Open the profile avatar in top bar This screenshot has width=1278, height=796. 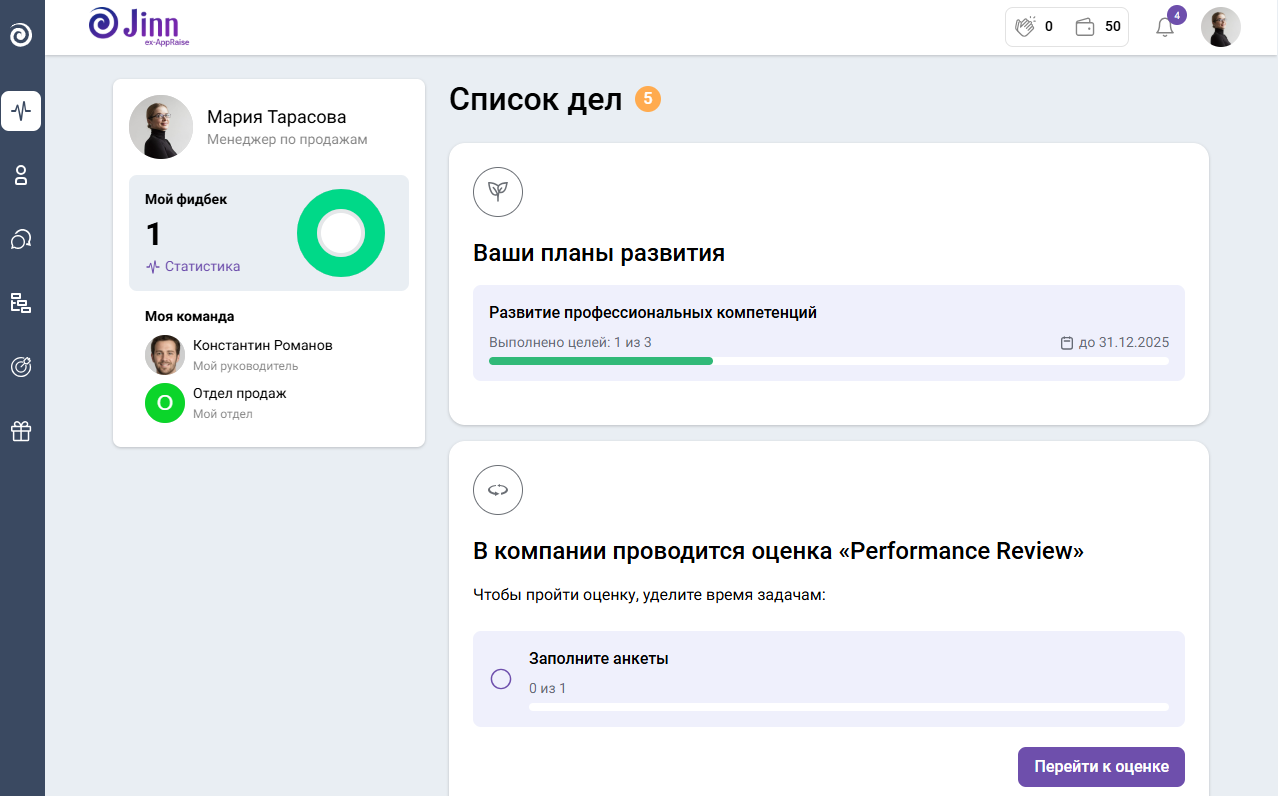[1220, 27]
